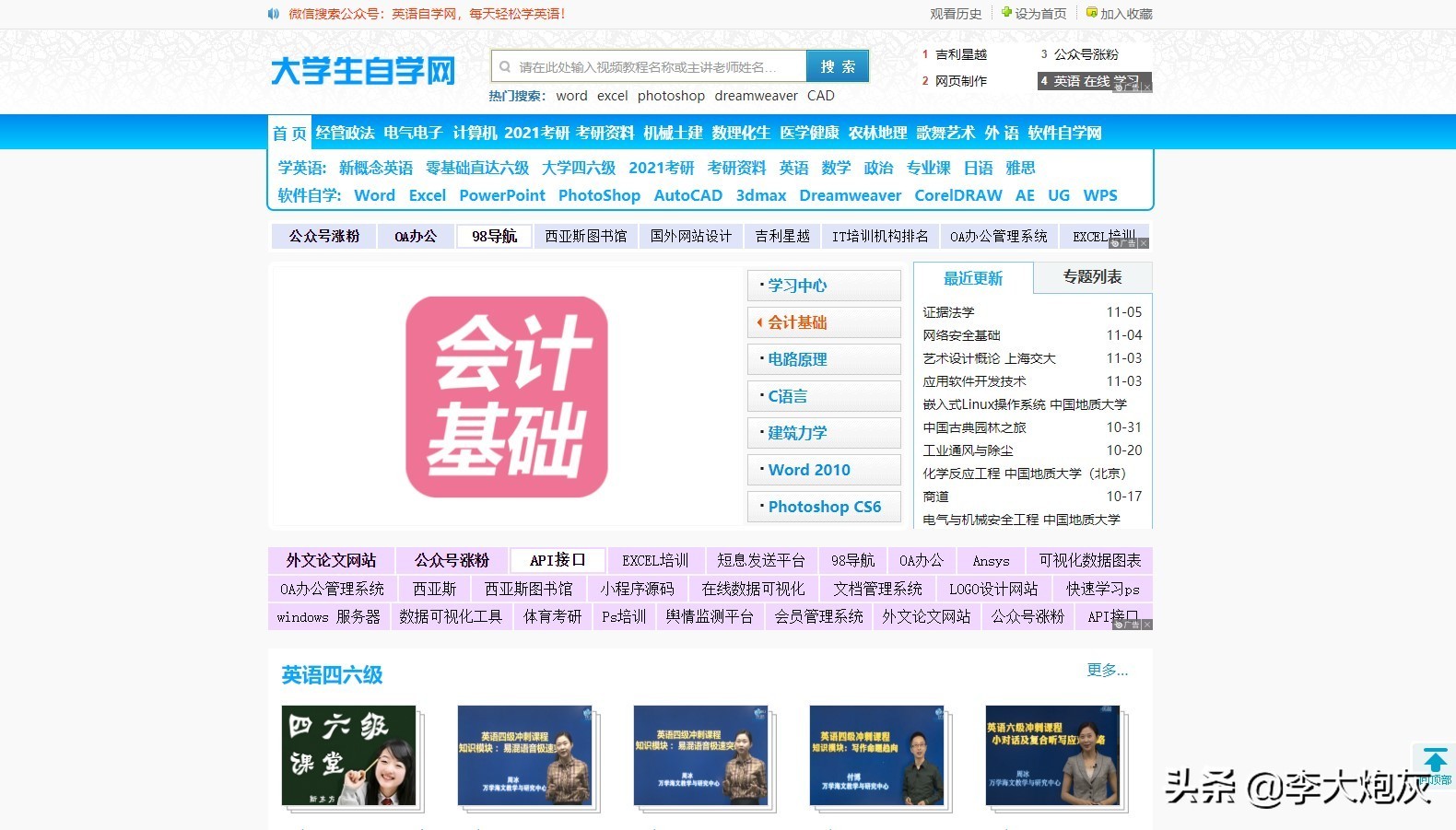Viewport: 1456px width, 830px height.
Task: Click the LOGO设计网站 ad link
Action: 993,589
